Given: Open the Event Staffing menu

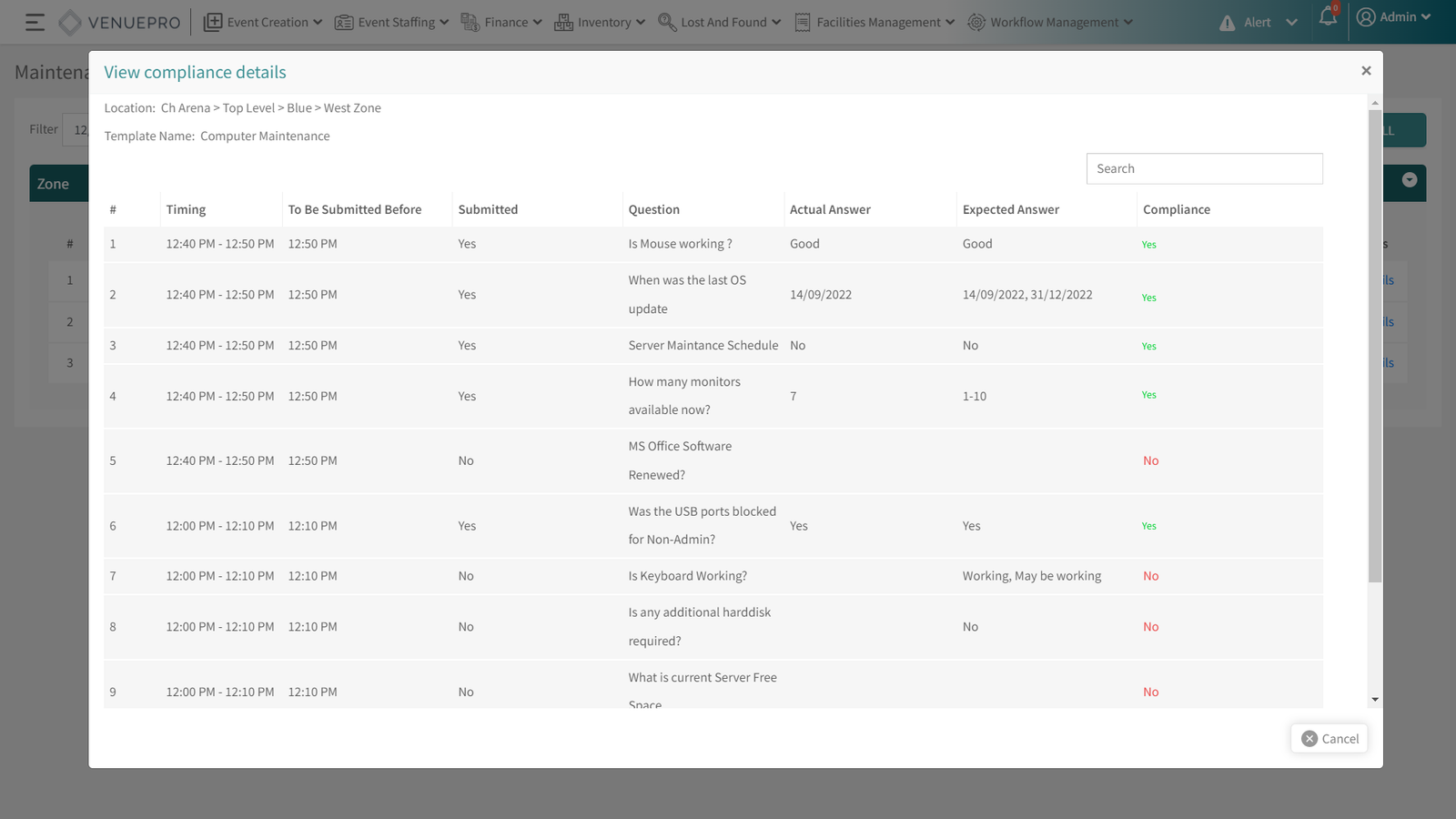Looking at the screenshot, I should tap(391, 22).
